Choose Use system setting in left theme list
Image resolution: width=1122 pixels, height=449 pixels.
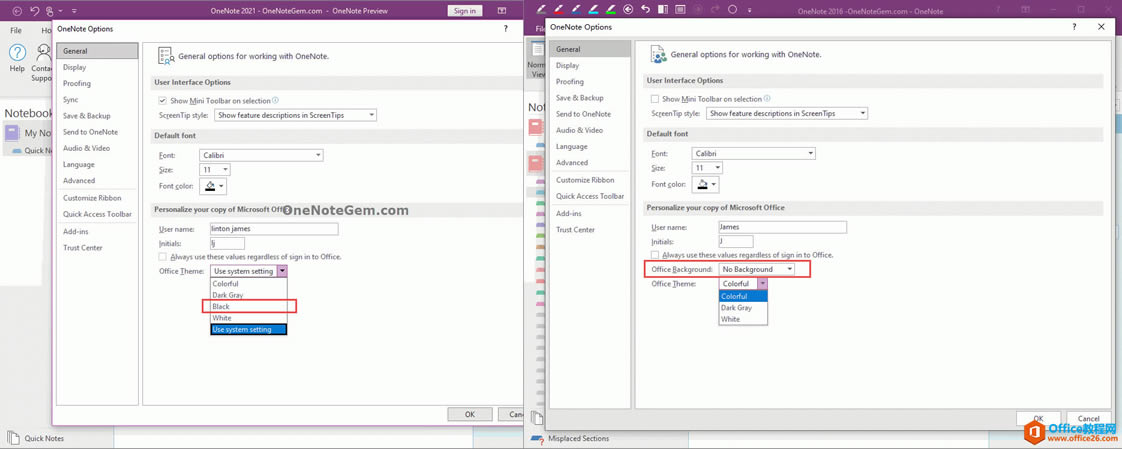coord(249,329)
